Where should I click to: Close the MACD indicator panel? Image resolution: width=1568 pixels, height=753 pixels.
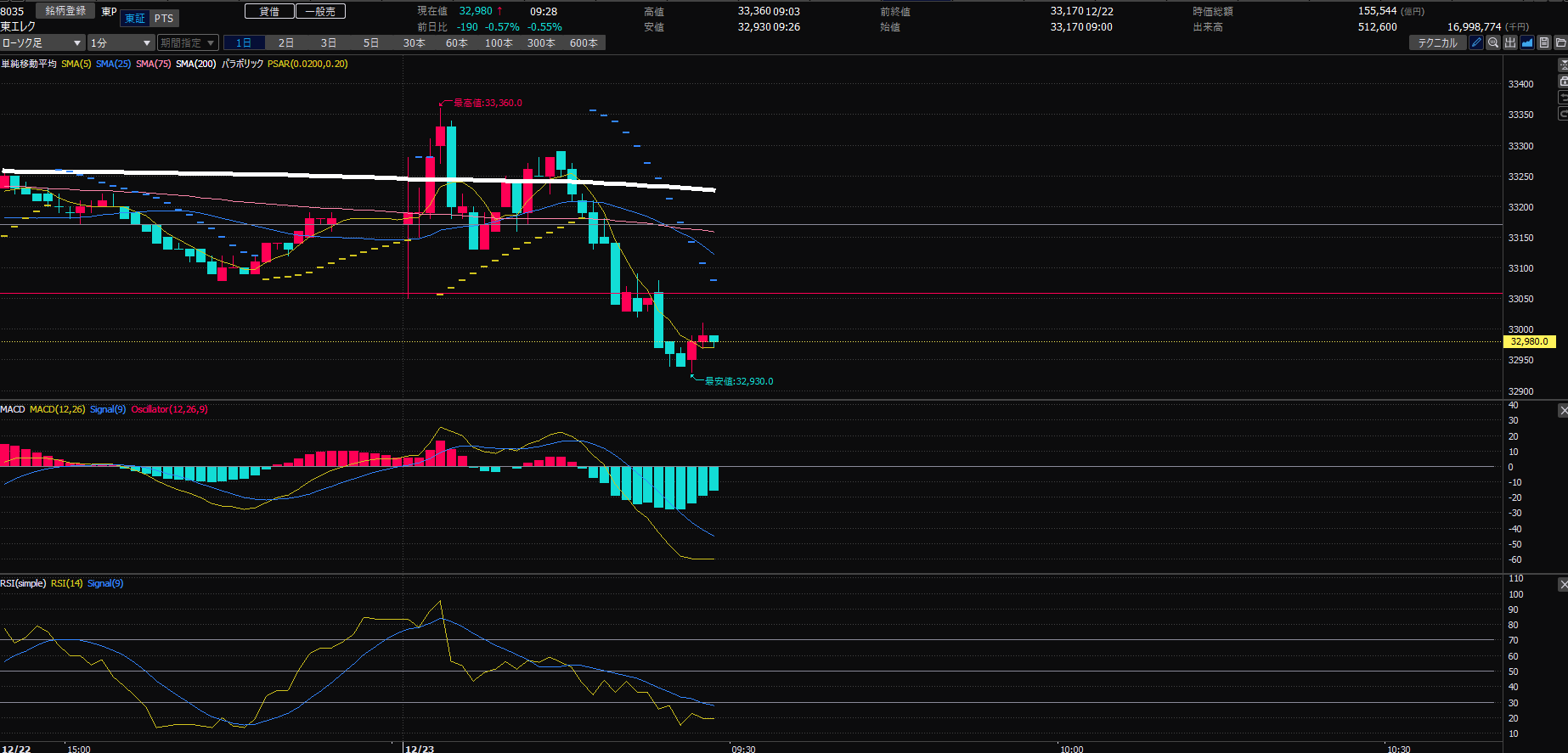tap(1563, 411)
